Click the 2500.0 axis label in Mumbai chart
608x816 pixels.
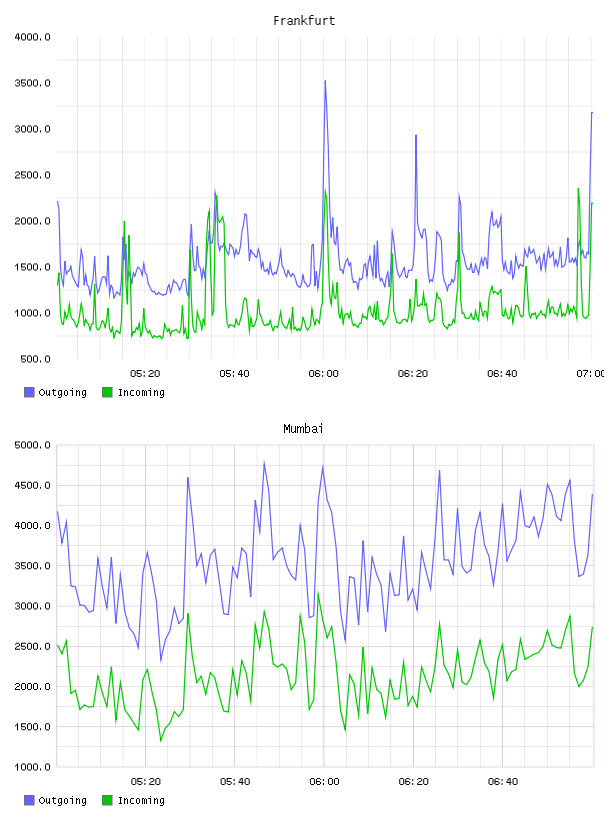click(x=32, y=646)
